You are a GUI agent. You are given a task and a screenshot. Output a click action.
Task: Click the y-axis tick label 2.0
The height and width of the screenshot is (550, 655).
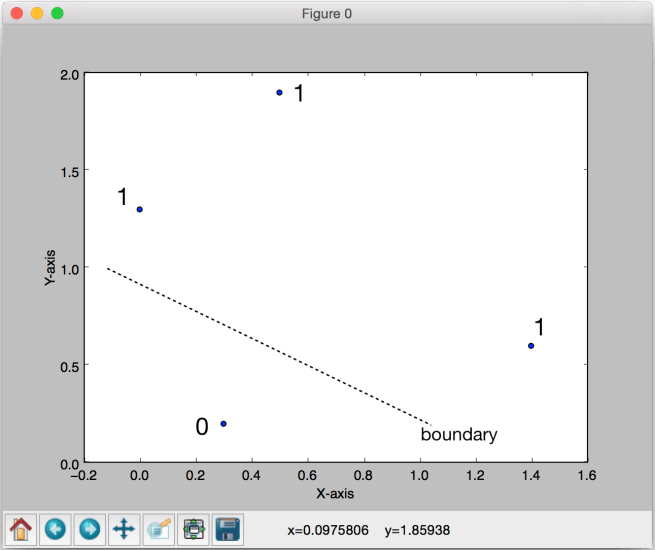pos(70,75)
